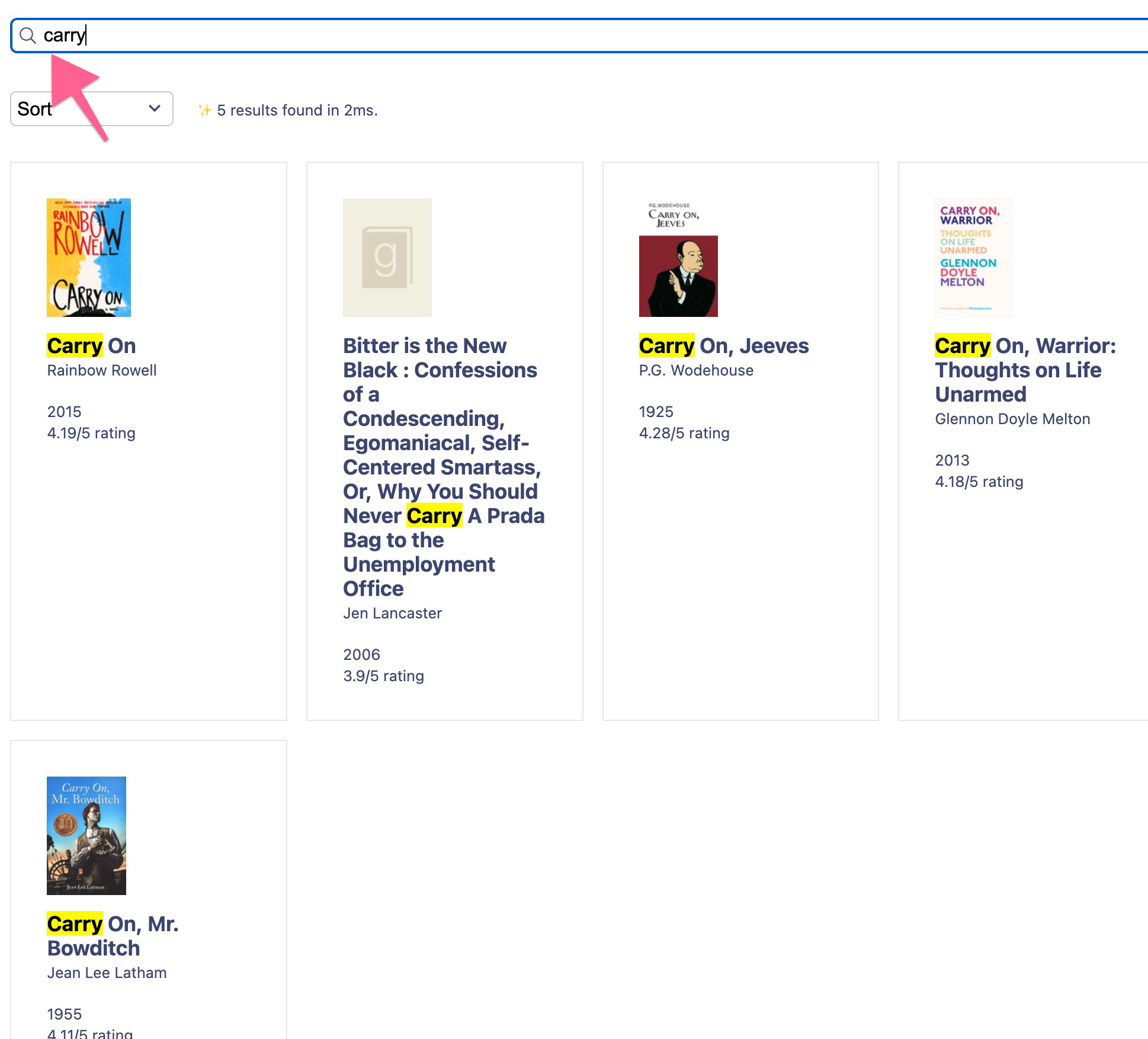Click the 'Carry On, Jeeves' title
Screen dimensions: 1148x1039
point(724,345)
